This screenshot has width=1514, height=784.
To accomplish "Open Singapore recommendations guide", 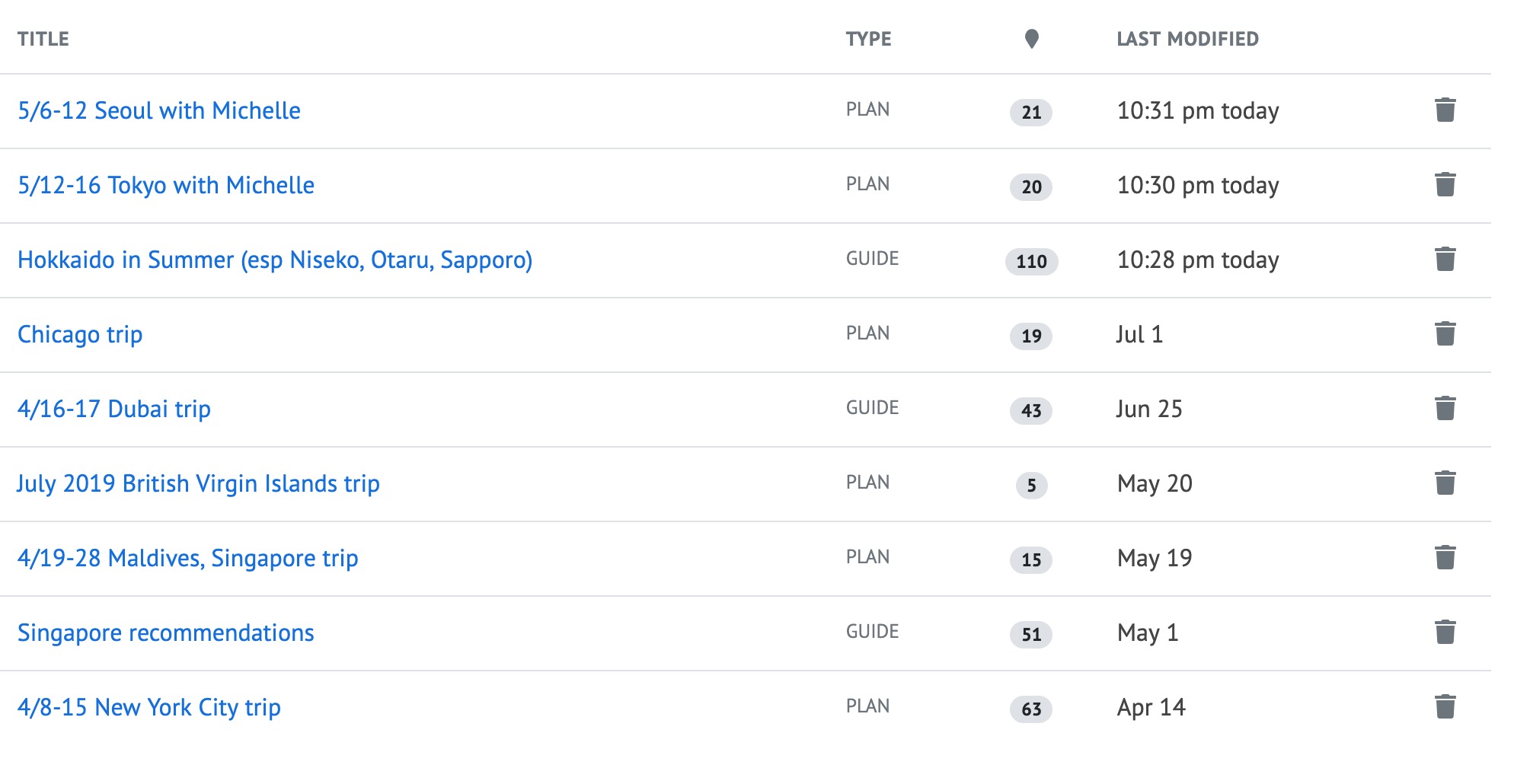I will pyautogui.click(x=166, y=633).
